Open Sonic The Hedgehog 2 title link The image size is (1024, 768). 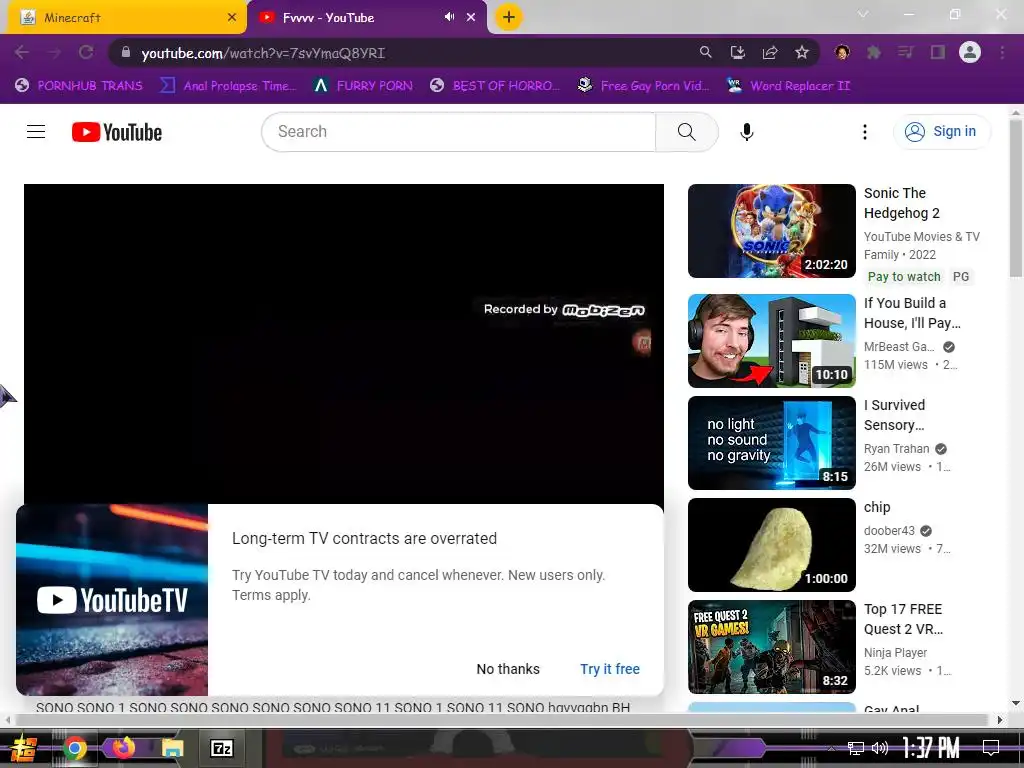(x=901, y=203)
